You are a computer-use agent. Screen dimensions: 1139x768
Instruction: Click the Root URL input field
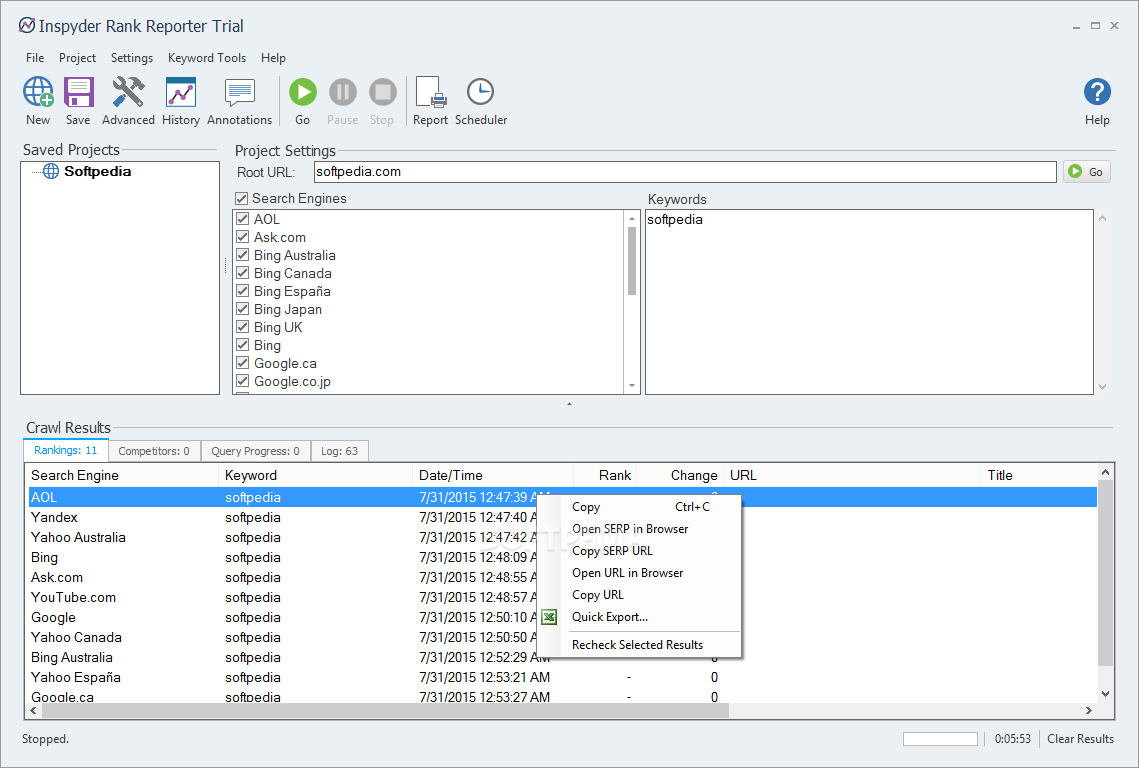click(x=685, y=171)
